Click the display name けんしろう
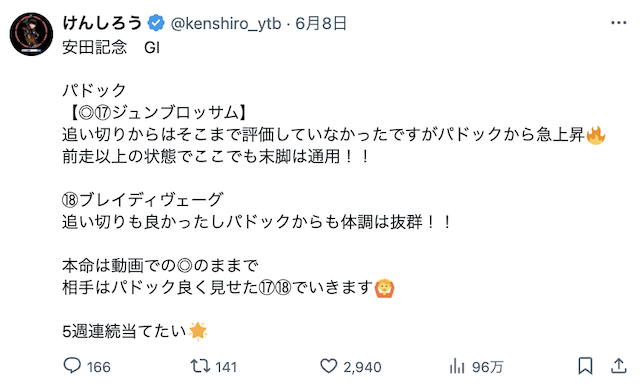 click(102, 23)
